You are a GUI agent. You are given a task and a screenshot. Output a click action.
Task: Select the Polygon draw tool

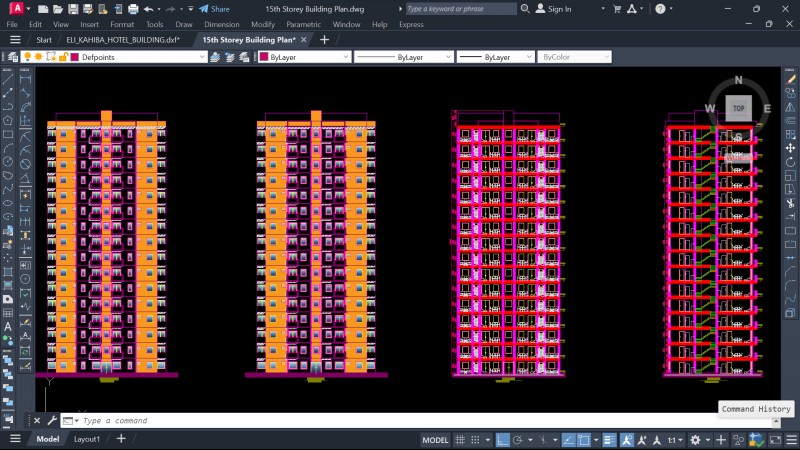click(x=8, y=120)
